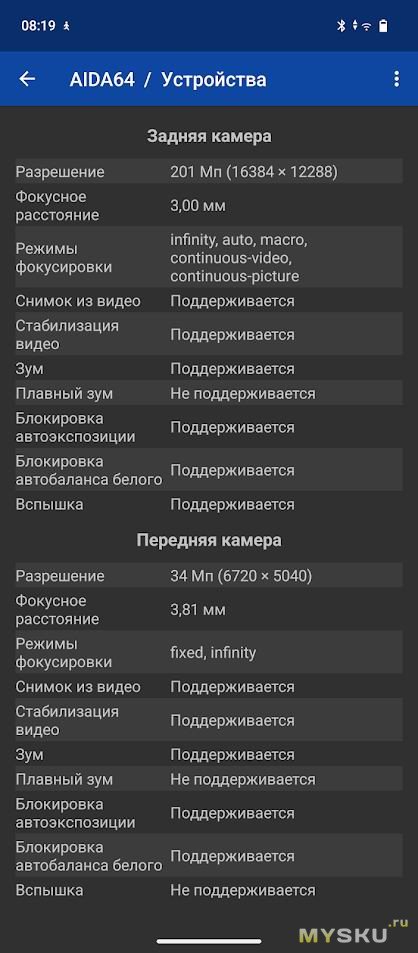Select the fixed, infinity focus modes row
The height and width of the screenshot is (953, 418).
209,653
